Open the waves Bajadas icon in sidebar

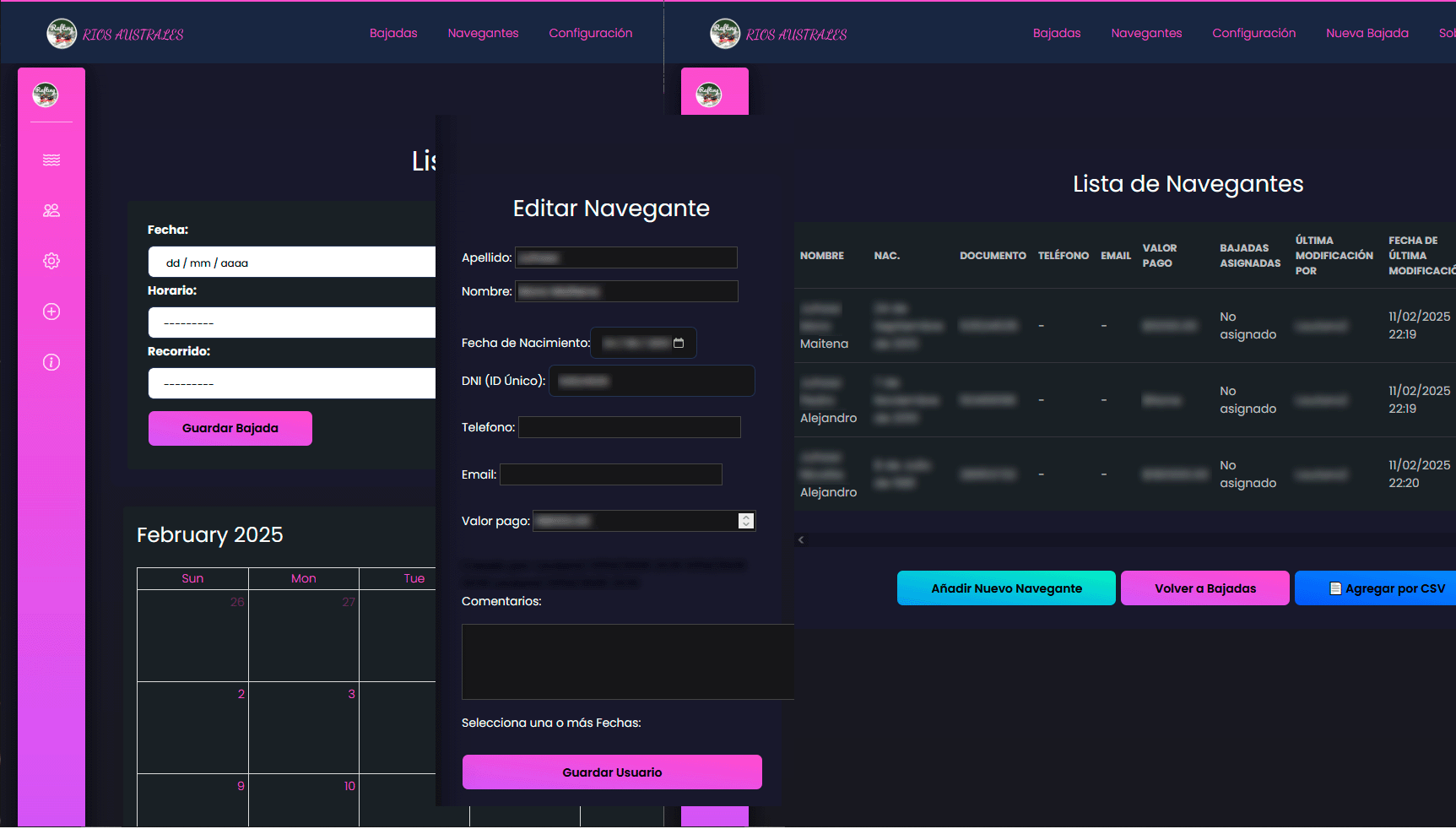tap(51, 160)
